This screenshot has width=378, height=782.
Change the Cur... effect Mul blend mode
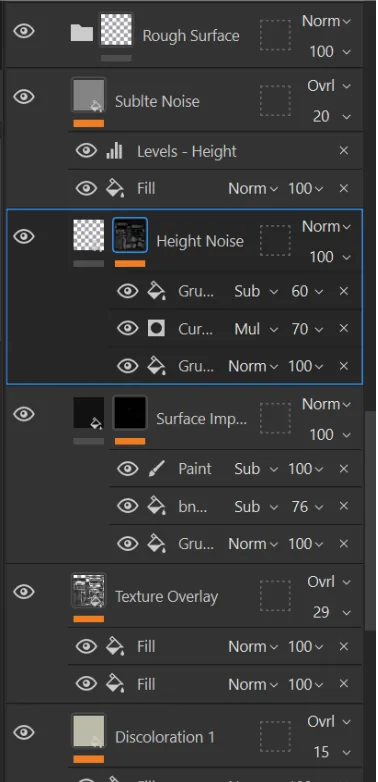click(256, 329)
